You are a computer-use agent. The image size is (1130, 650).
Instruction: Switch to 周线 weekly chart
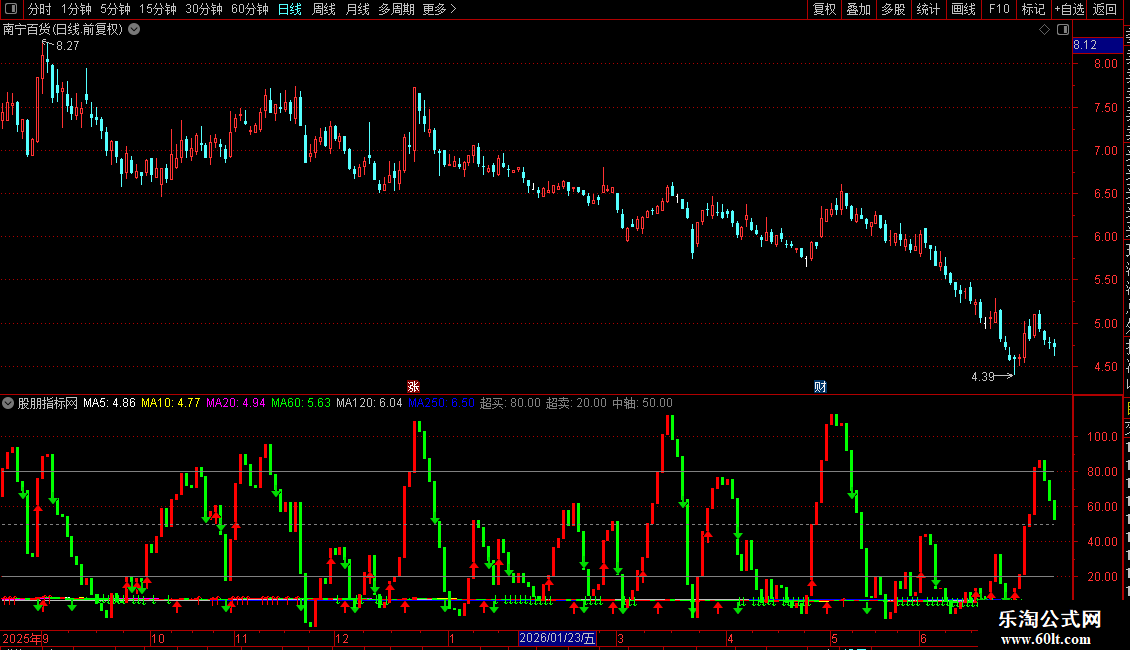tap(324, 9)
